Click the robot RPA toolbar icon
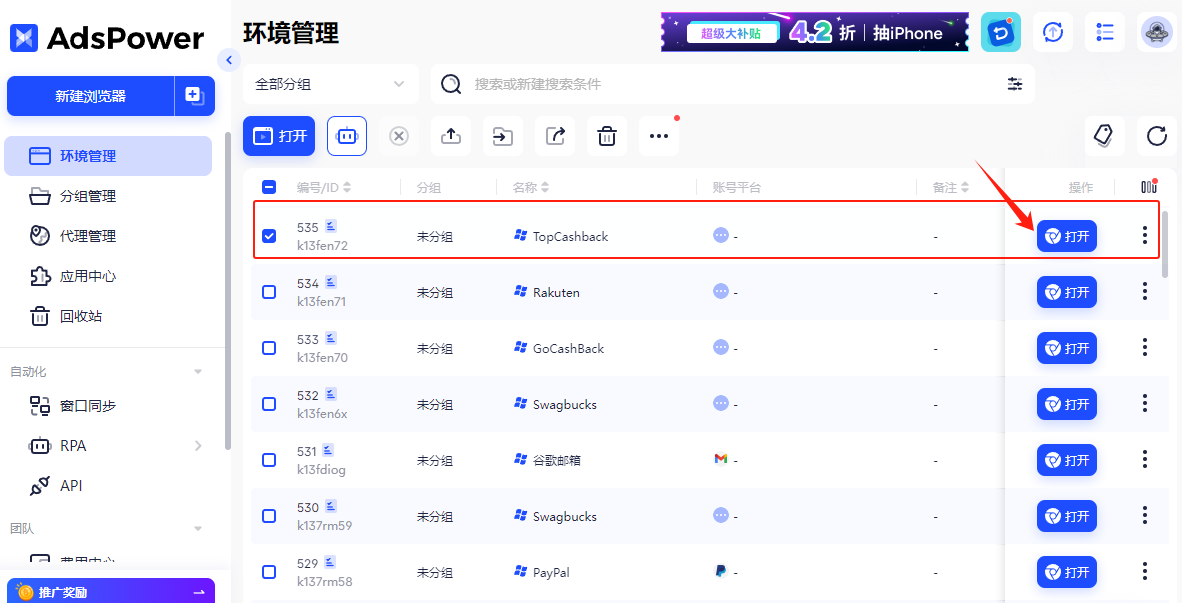The width and height of the screenshot is (1182, 603). (347, 136)
